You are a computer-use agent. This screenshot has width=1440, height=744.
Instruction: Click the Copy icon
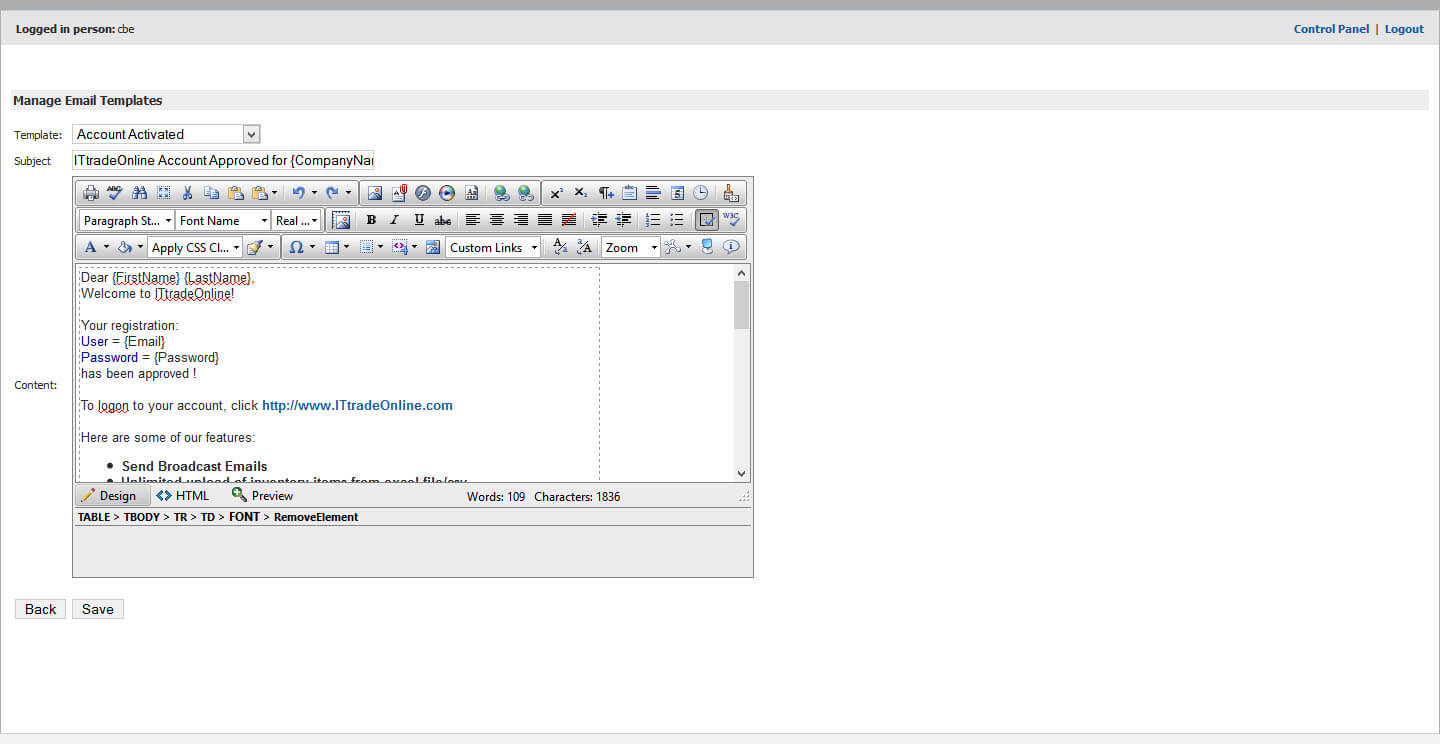[x=211, y=193]
